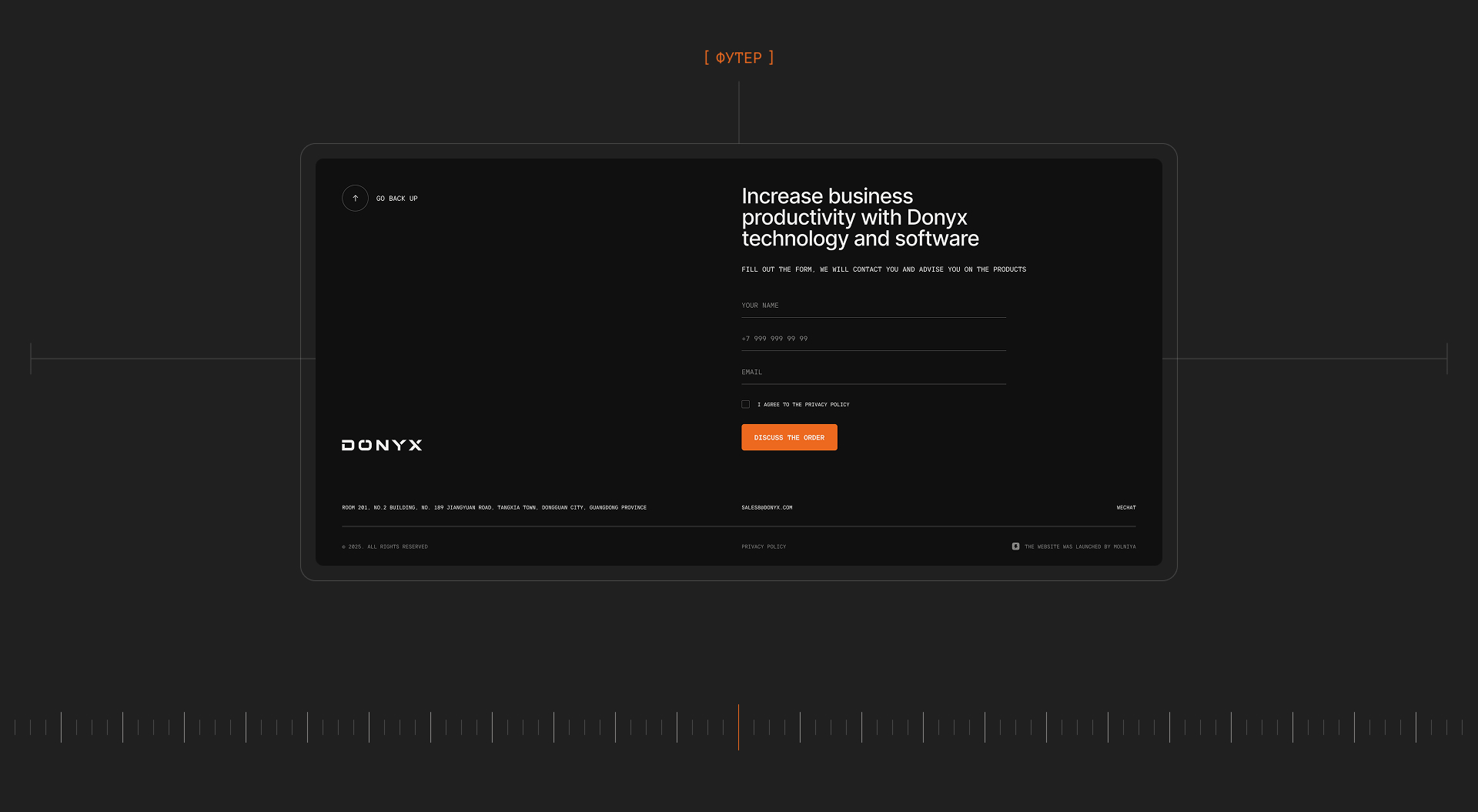Click the Dongguan City office address text
1478x812 pixels.
point(494,508)
